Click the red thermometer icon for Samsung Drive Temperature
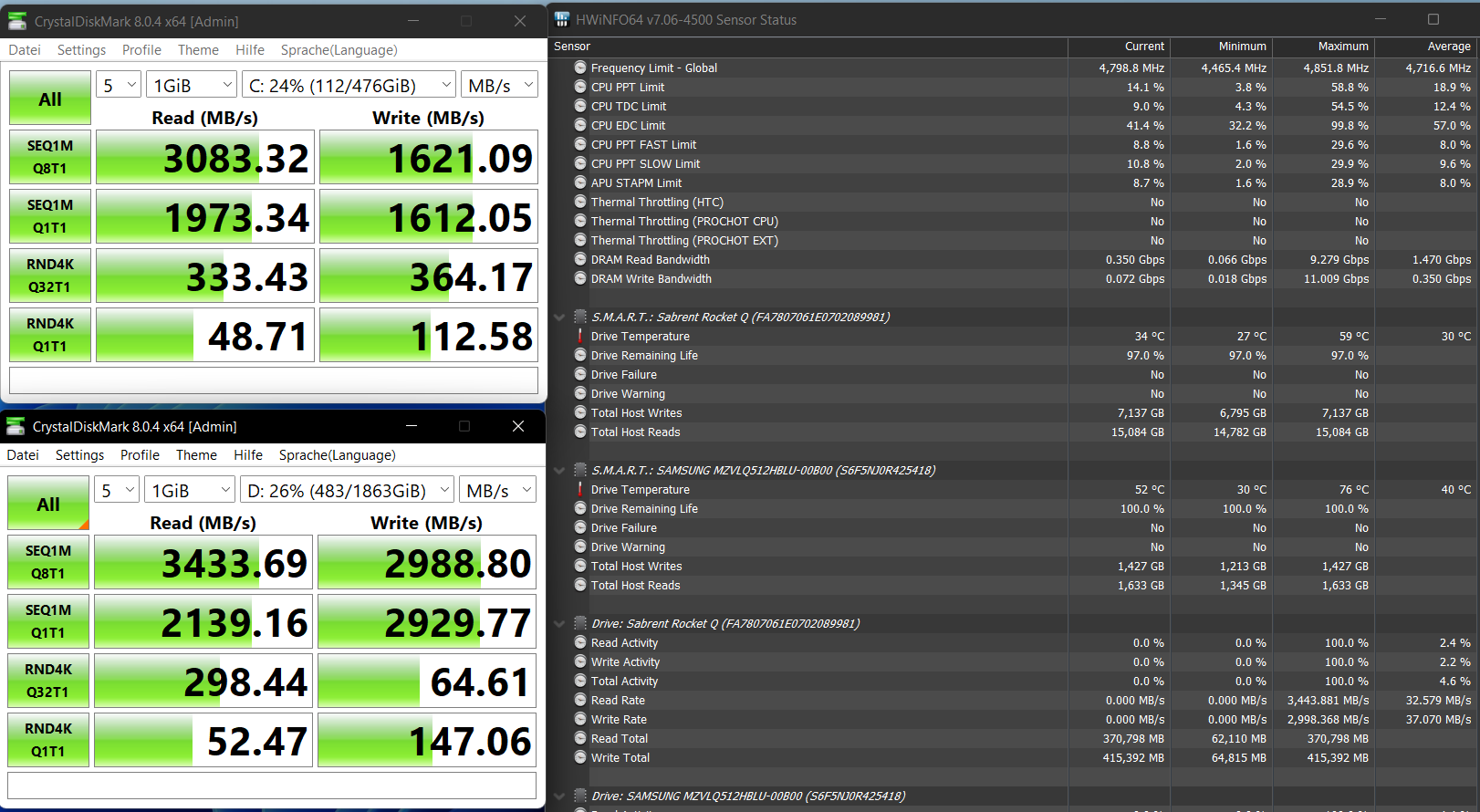 click(x=580, y=489)
